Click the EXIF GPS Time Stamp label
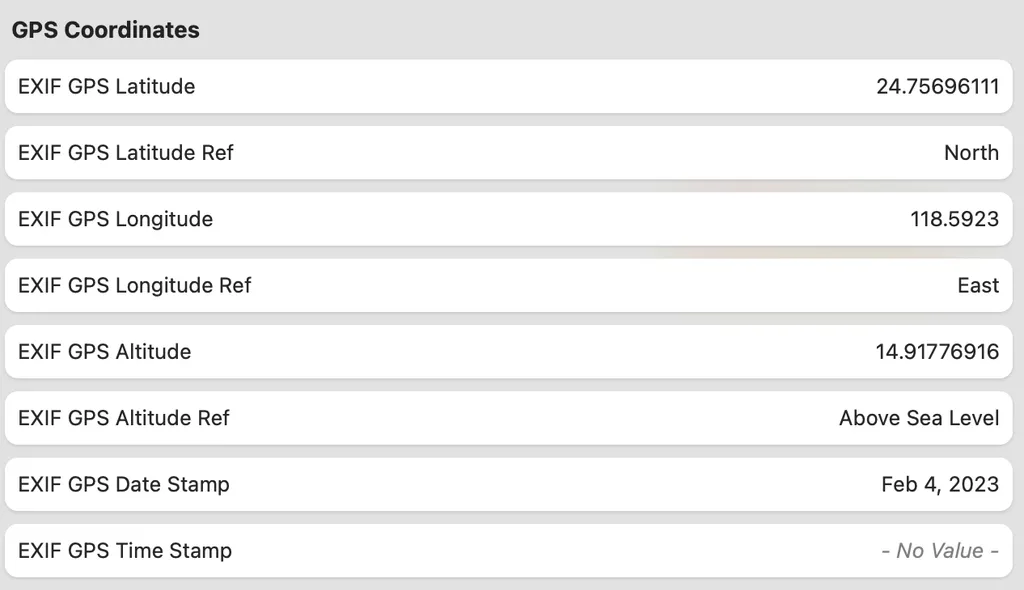This screenshot has height=590, width=1024. pyautogui.click(x=125, y=551)
